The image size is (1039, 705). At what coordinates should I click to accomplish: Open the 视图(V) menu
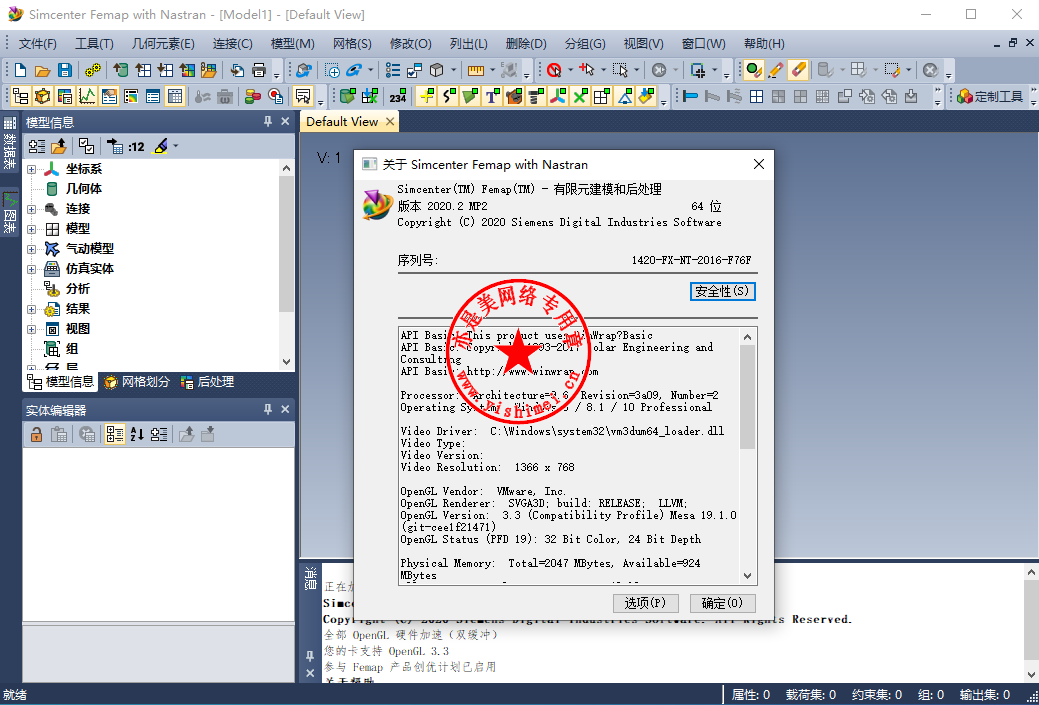click(643, 44)
